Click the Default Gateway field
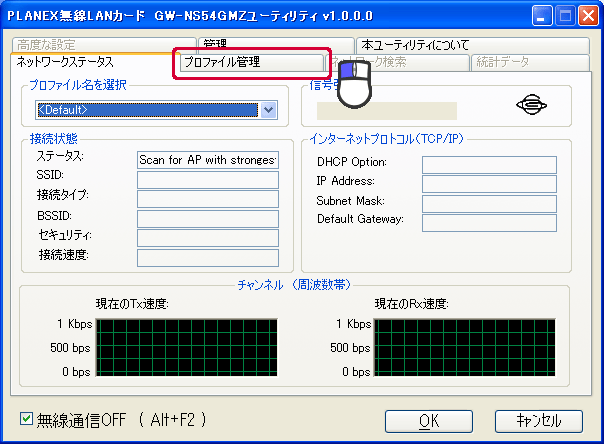 click(x=489, y=223)
